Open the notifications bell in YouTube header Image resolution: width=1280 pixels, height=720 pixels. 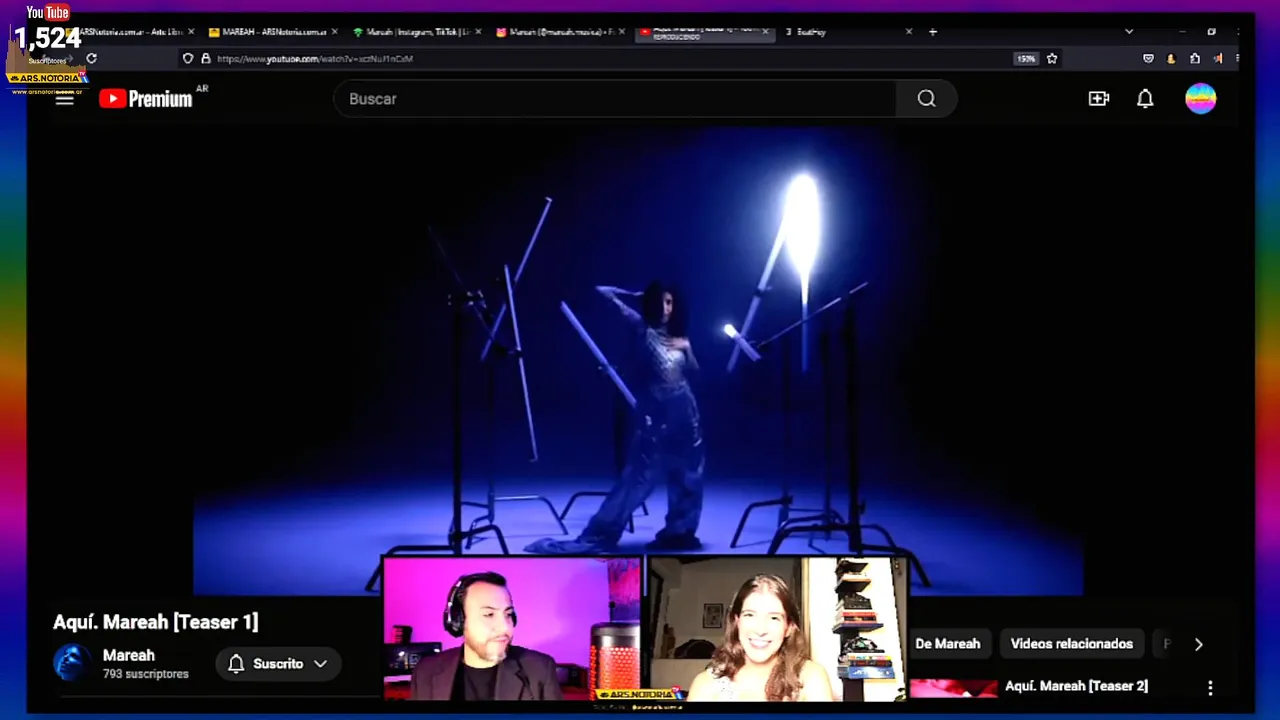1145,98
